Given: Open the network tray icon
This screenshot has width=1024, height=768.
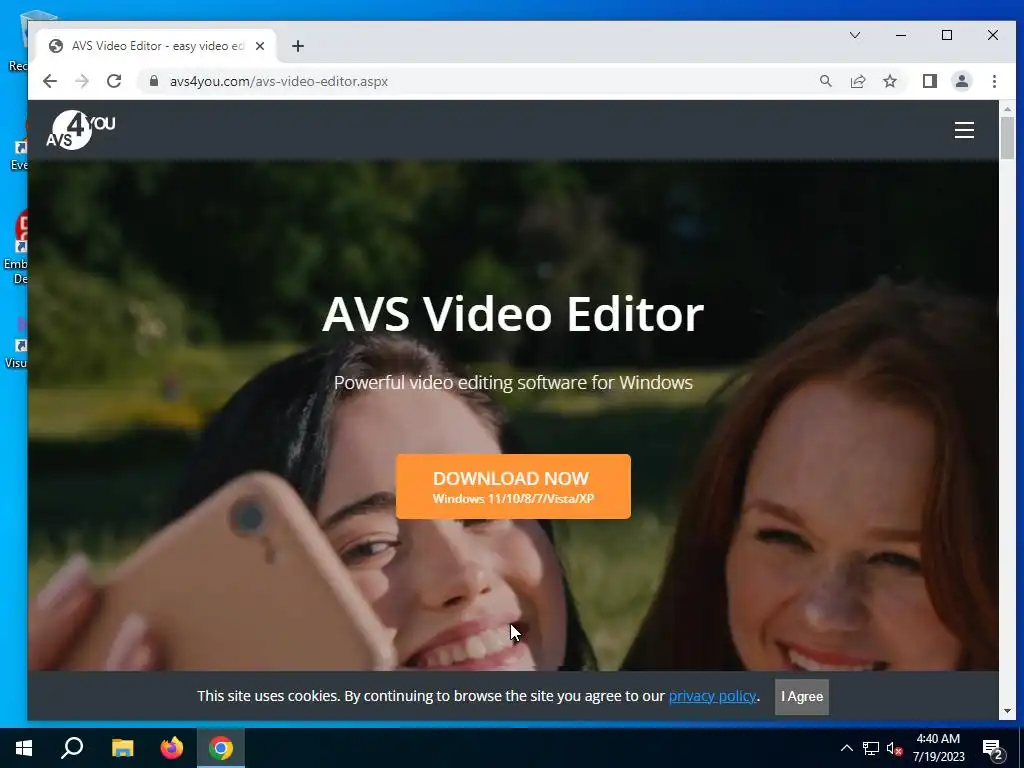Looking at the screenshot, I should click(x=871, y=748).
